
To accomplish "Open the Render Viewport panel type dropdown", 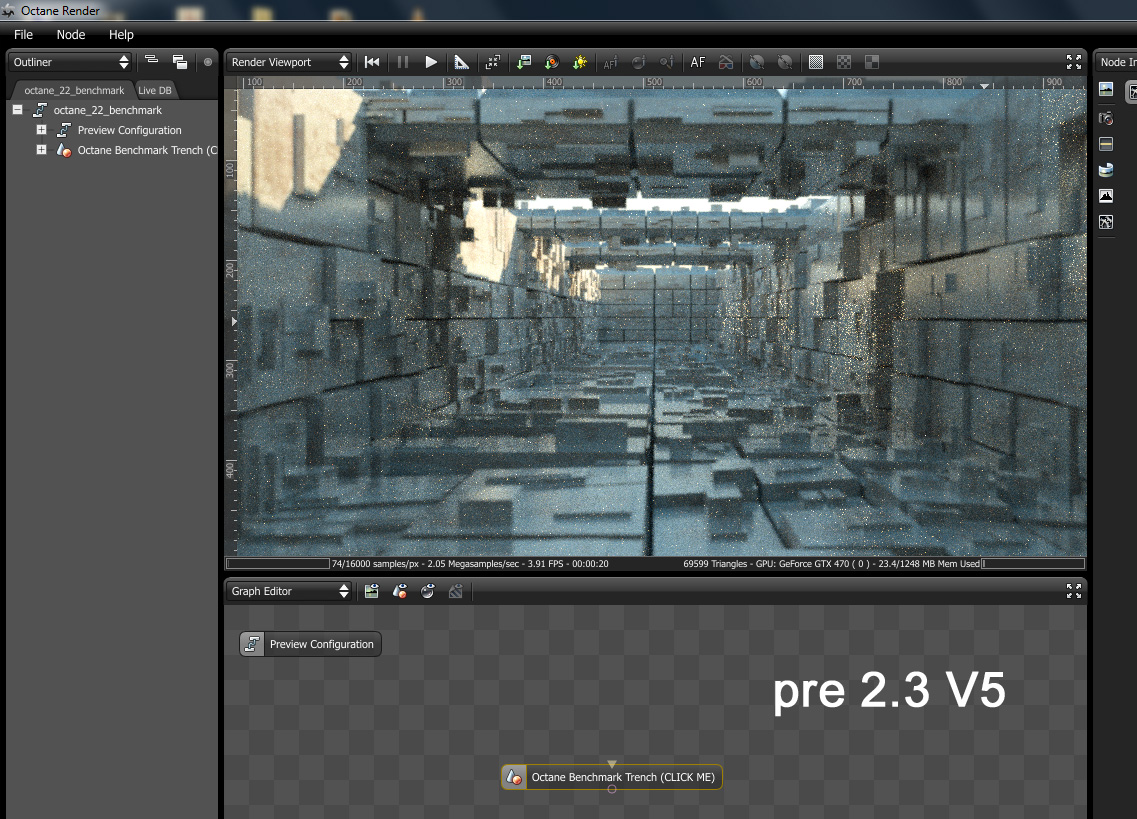I will [289, 62].
